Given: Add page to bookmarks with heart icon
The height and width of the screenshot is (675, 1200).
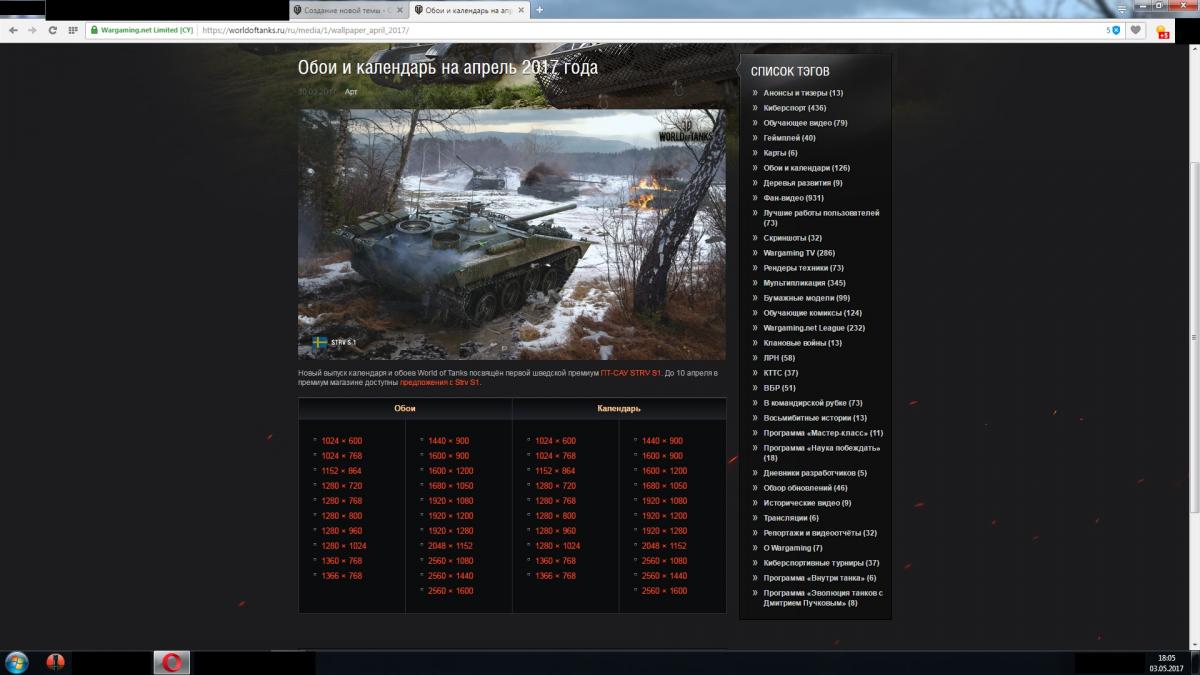Looking at the screenshot, I should (1136, 30).
